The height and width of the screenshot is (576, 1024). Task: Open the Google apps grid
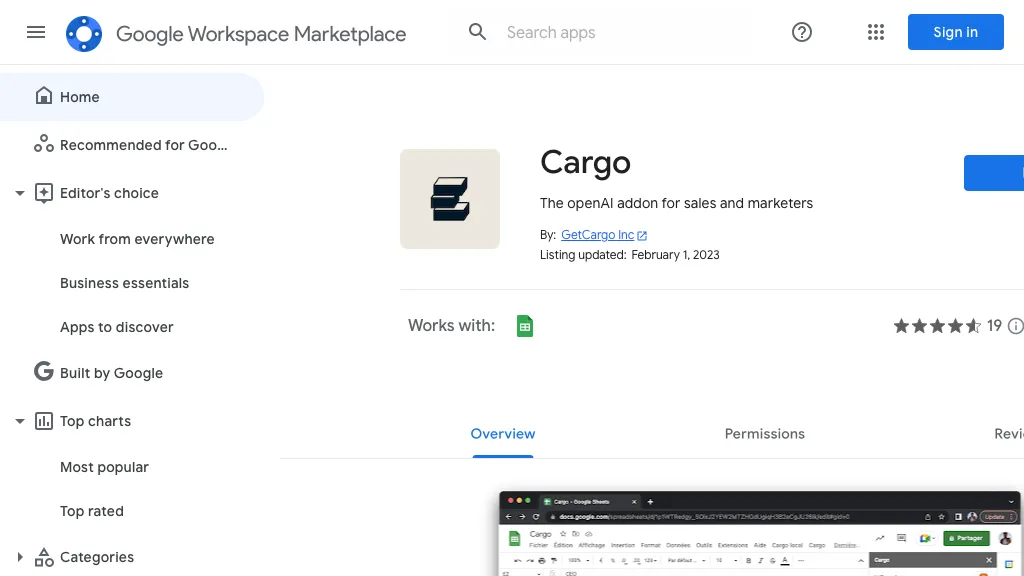tap(876, 32)
